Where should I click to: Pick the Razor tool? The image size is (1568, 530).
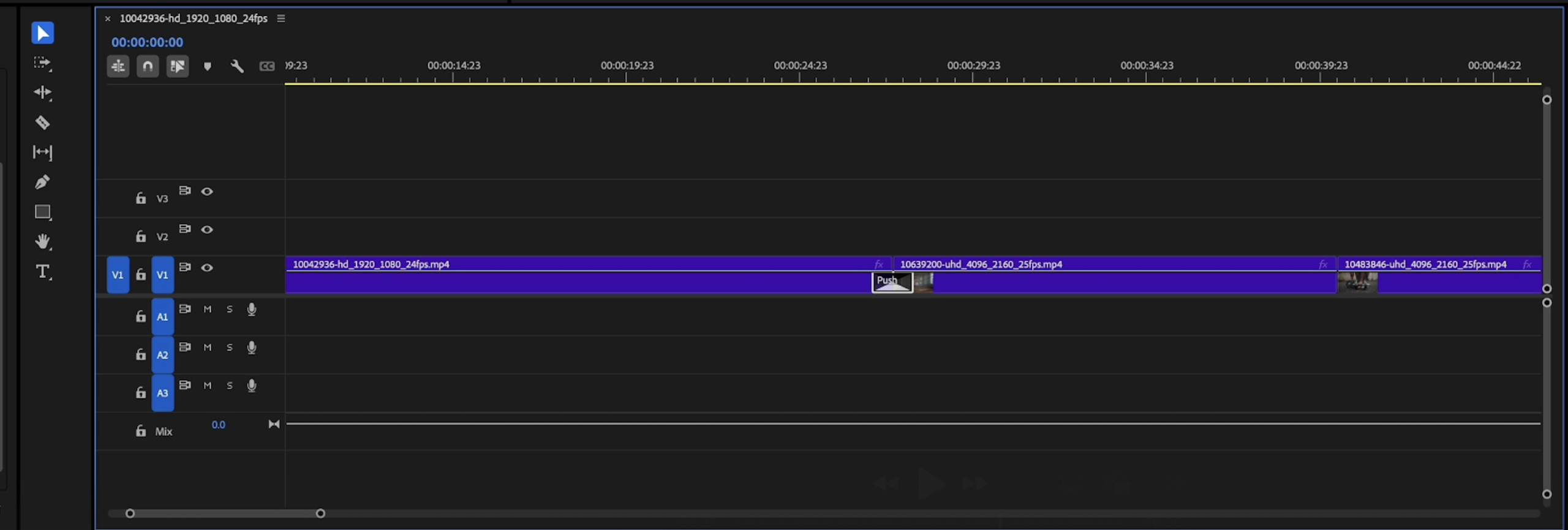[x=42, y=122]
